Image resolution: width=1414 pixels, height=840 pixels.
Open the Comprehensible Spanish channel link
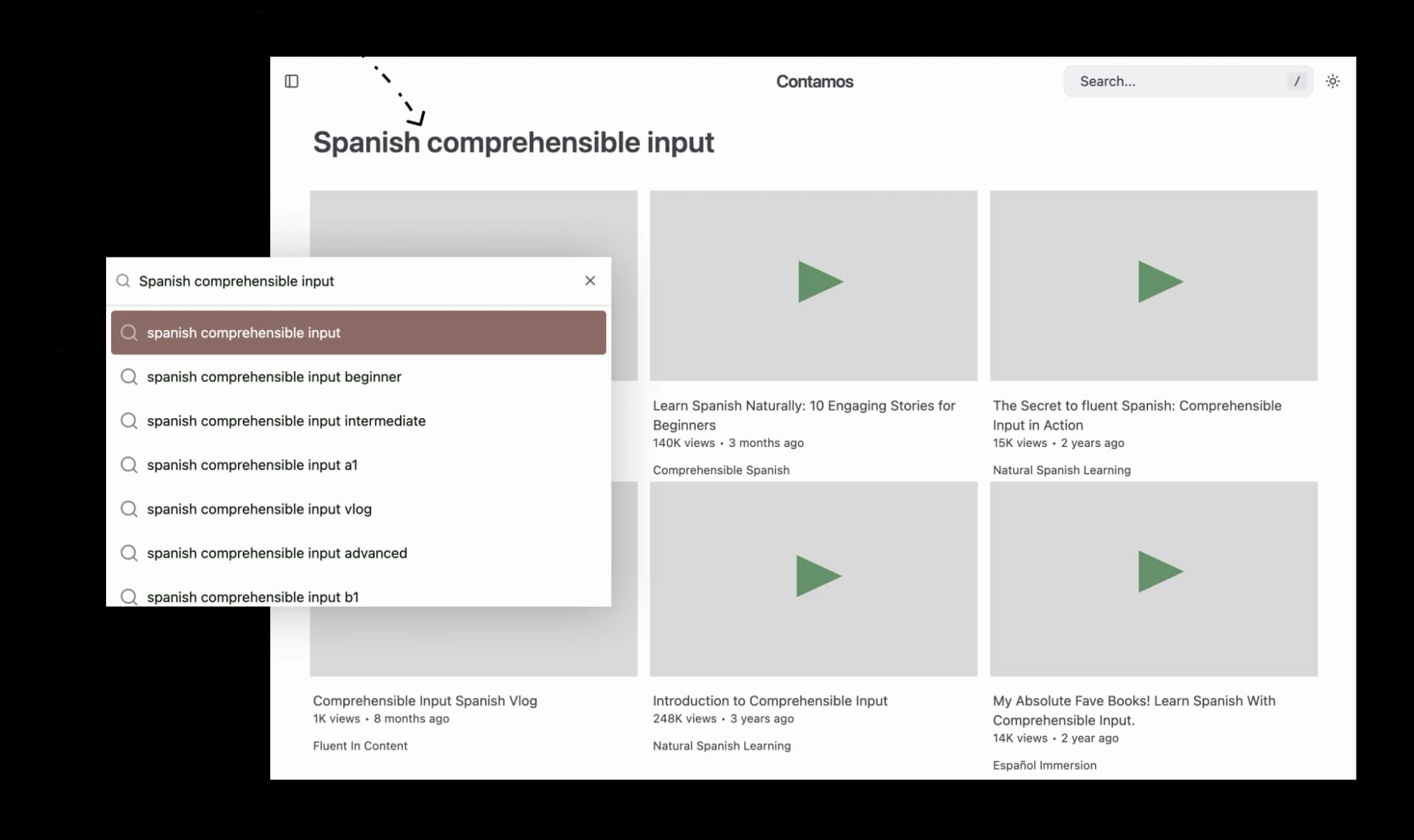[720, 470]
